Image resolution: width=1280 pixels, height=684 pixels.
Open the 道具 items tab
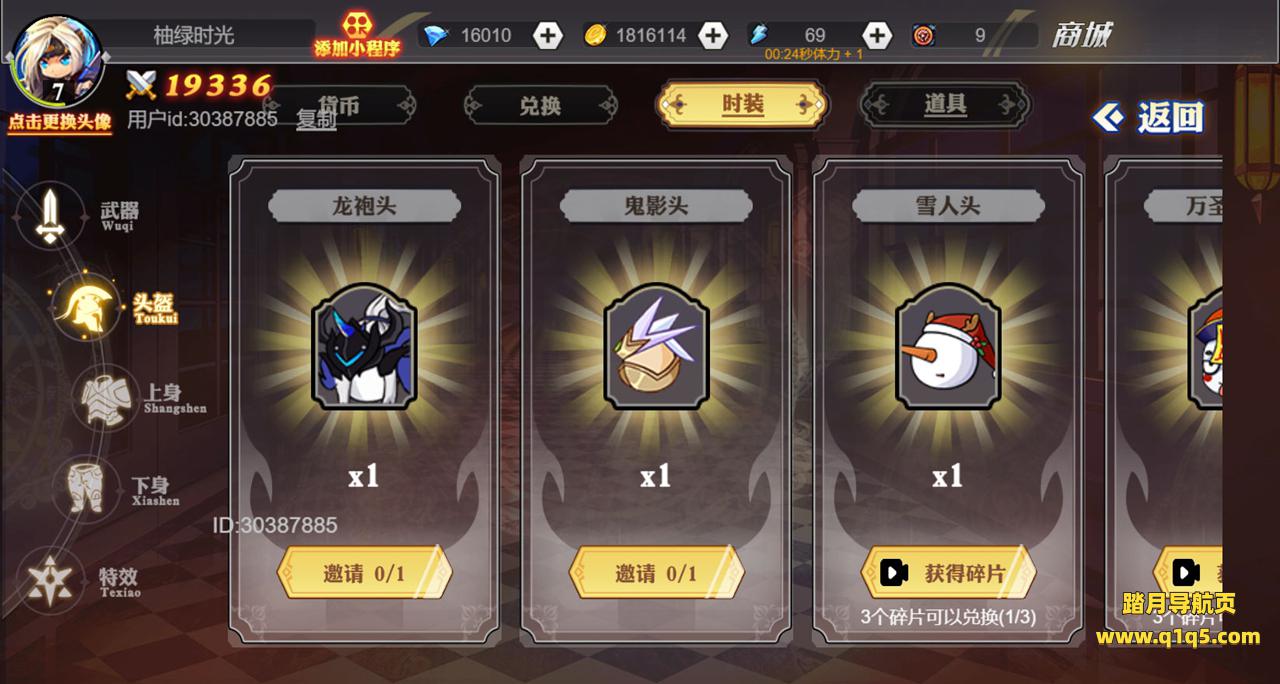pos(945,104)
